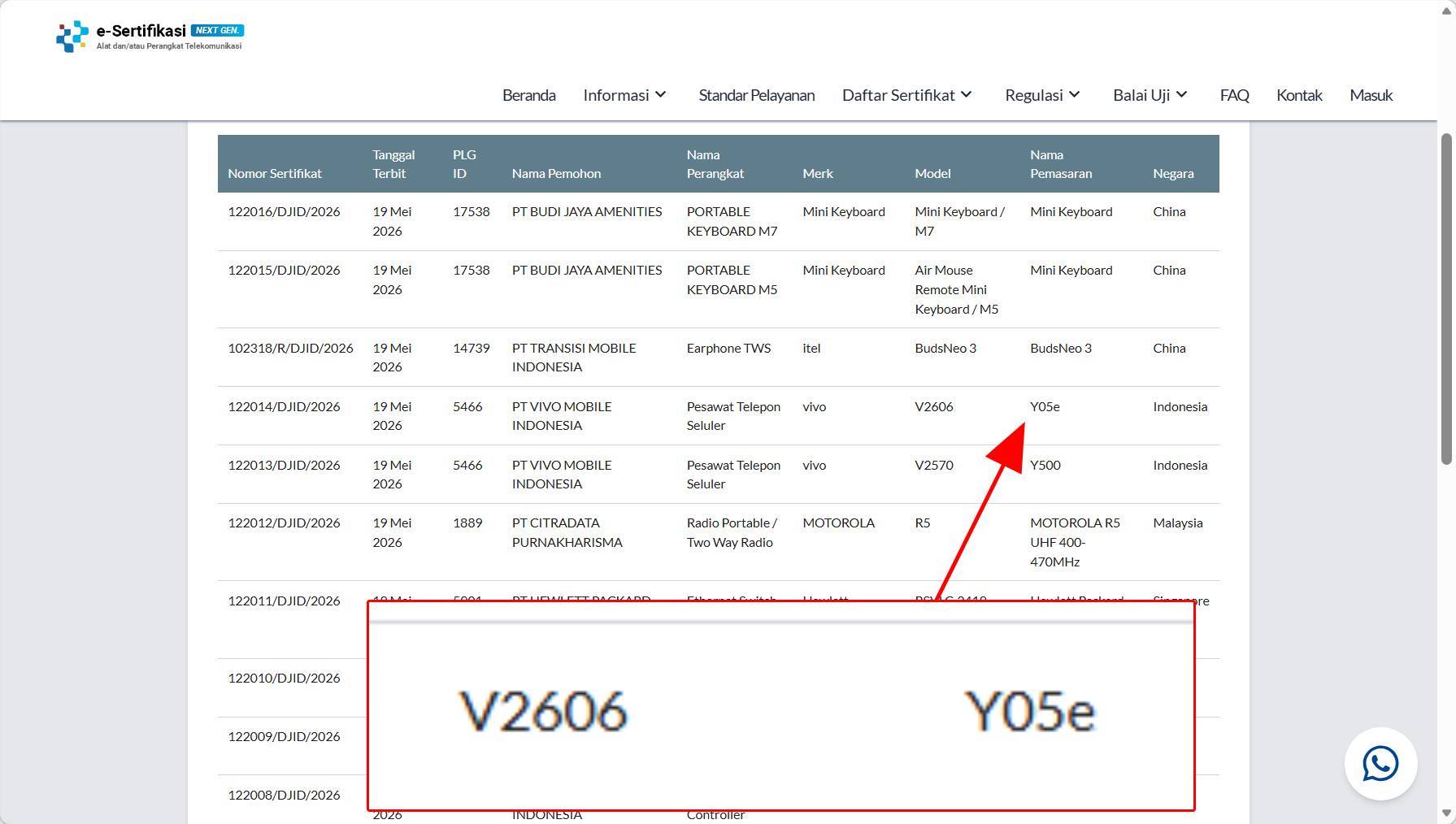This screenshot has width=1456, height=824.
Task: Click the e-Sertifikasi title text
Action: tap(141, 31)
